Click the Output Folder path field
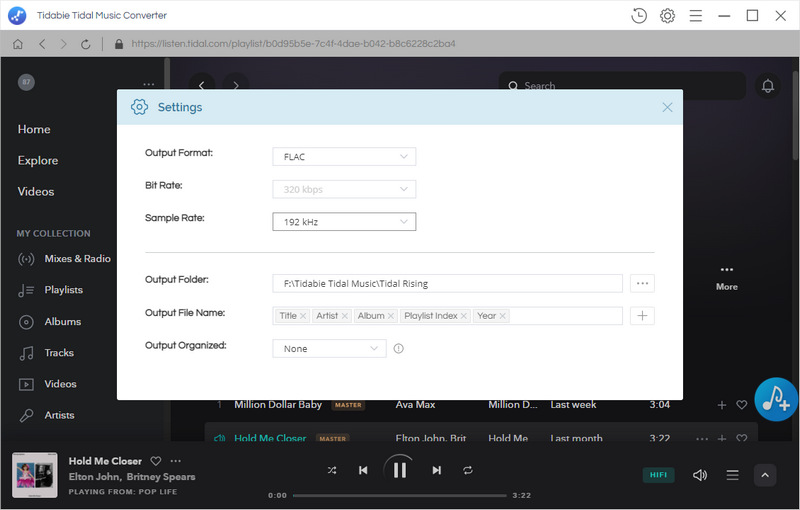The height and width of the screenshot is (510, 800). pyautogui.click(x=447, y=284)
